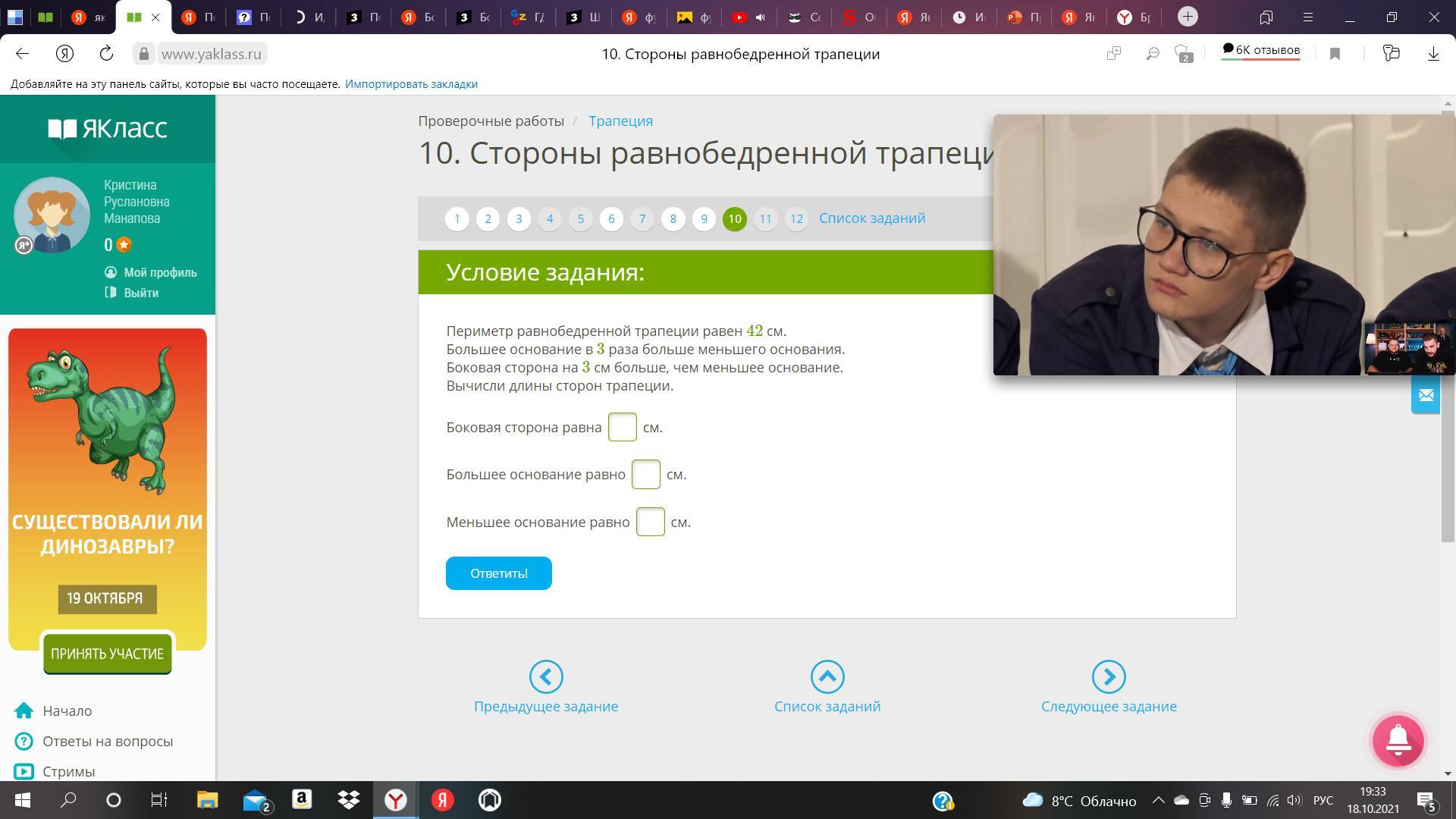The height and width of the screenshot is (819, 1456).
Task: Click the Боковая сторона input field
Action: (x=622, y=427)
